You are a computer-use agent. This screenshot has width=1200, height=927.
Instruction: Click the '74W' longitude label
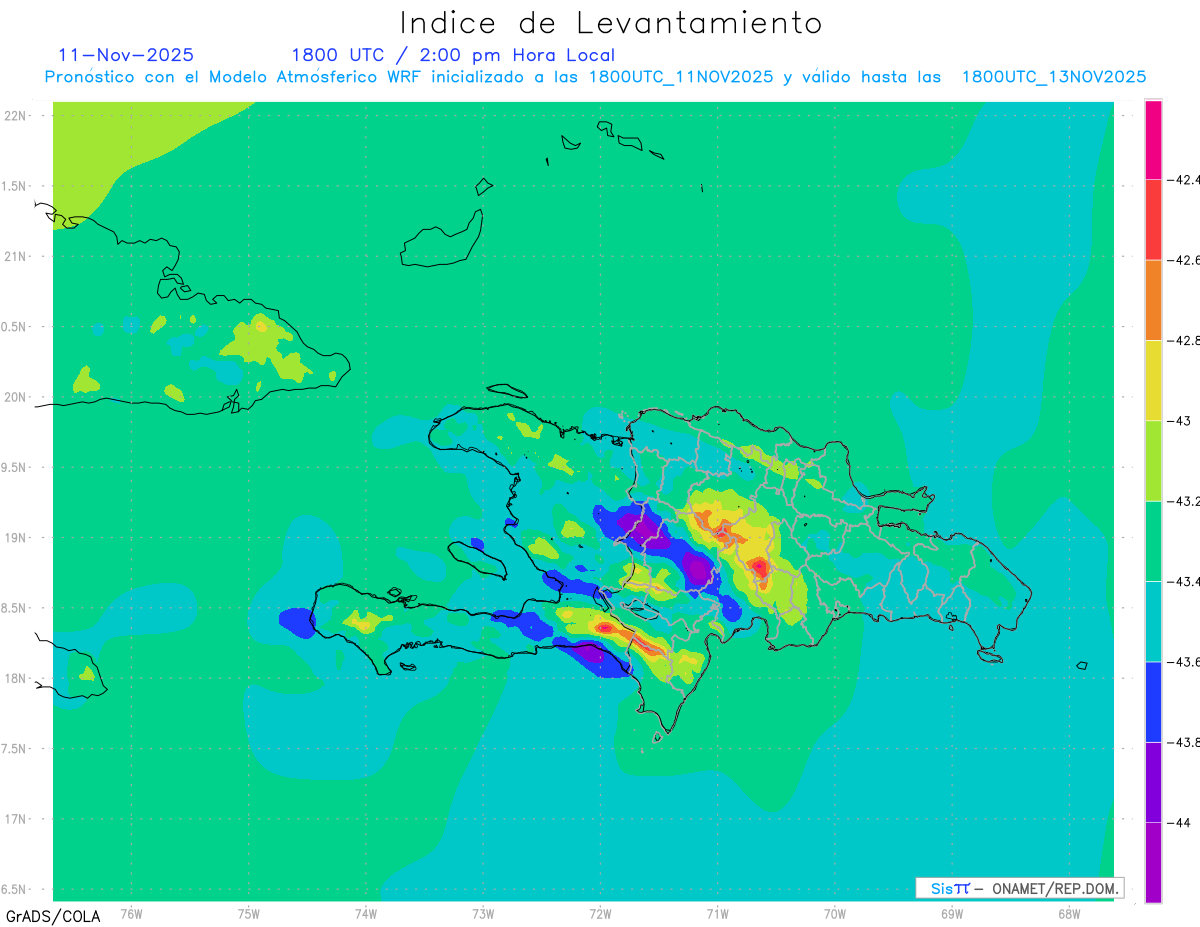click(365, 913)
